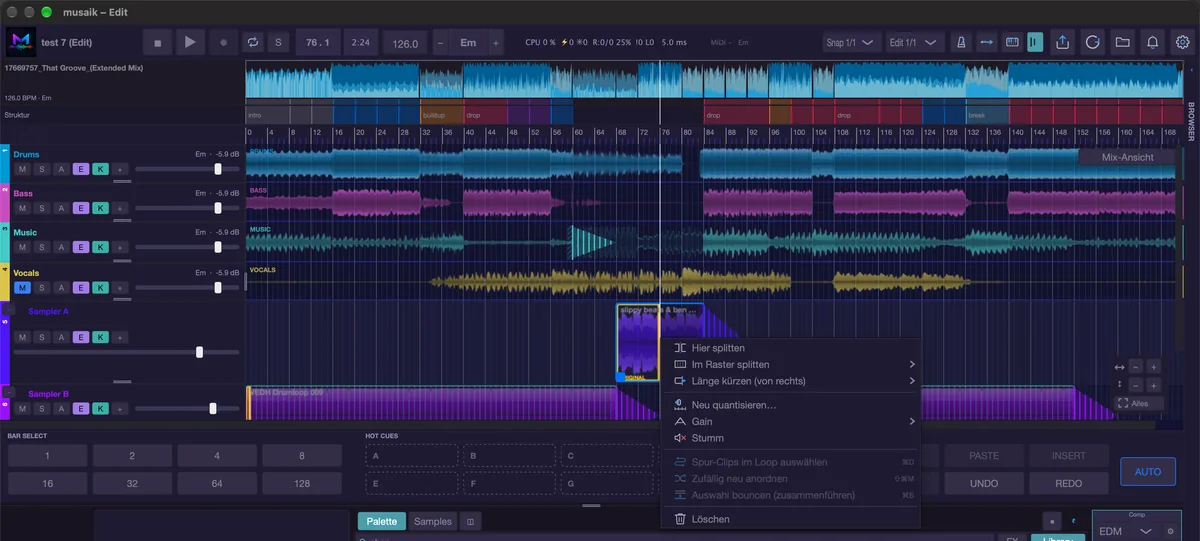Stop playback with the square stop button
Screen dimensions: 1200x541
[157, 43]
